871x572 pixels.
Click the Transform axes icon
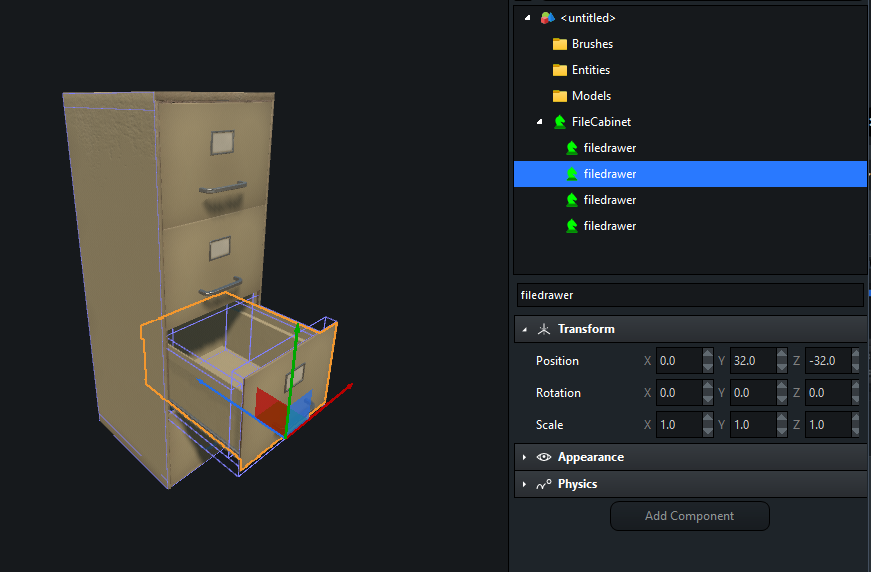[x=544, y=329]
